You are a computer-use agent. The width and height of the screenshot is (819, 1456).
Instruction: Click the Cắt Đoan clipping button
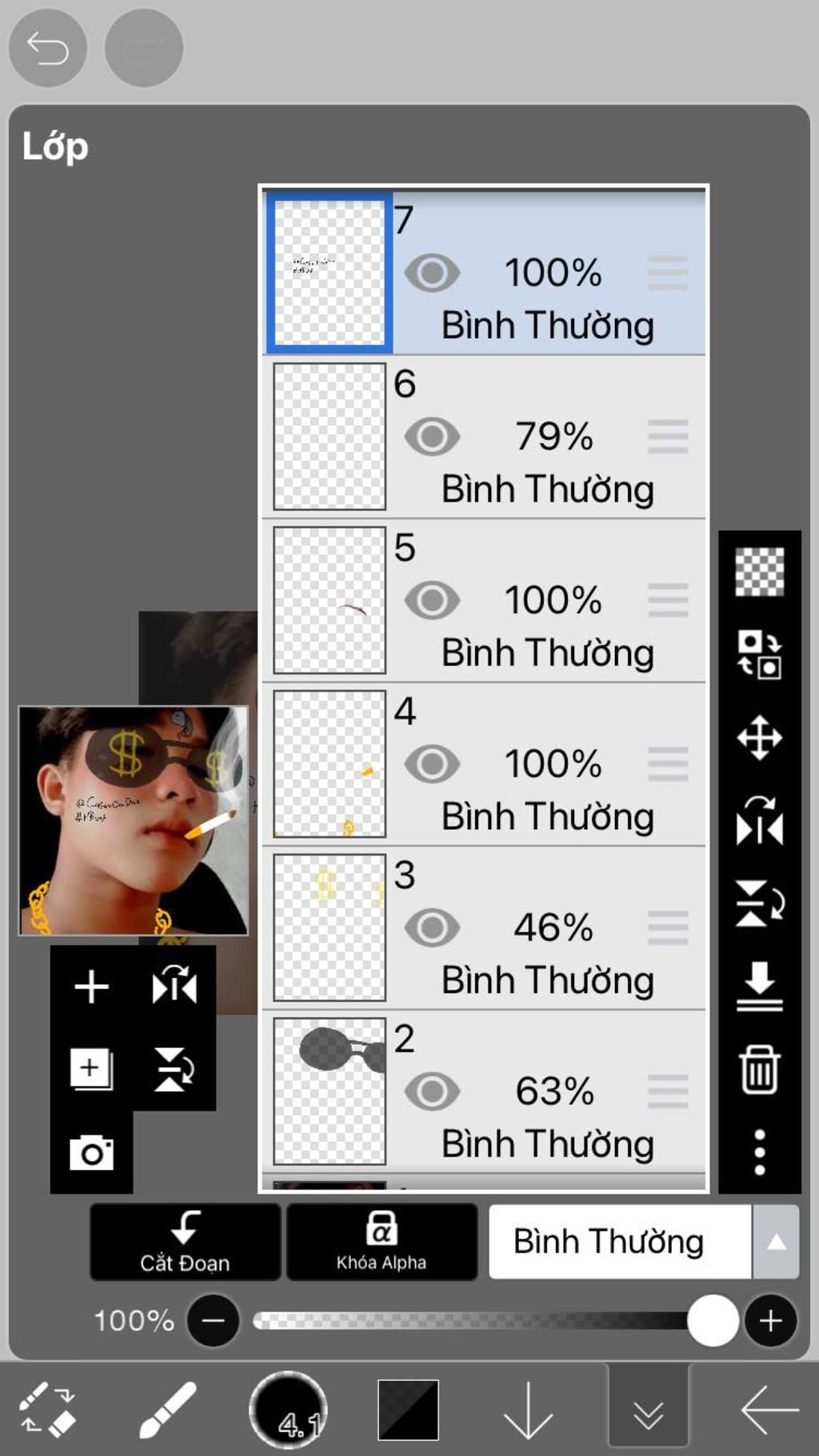coord(185,1242)
